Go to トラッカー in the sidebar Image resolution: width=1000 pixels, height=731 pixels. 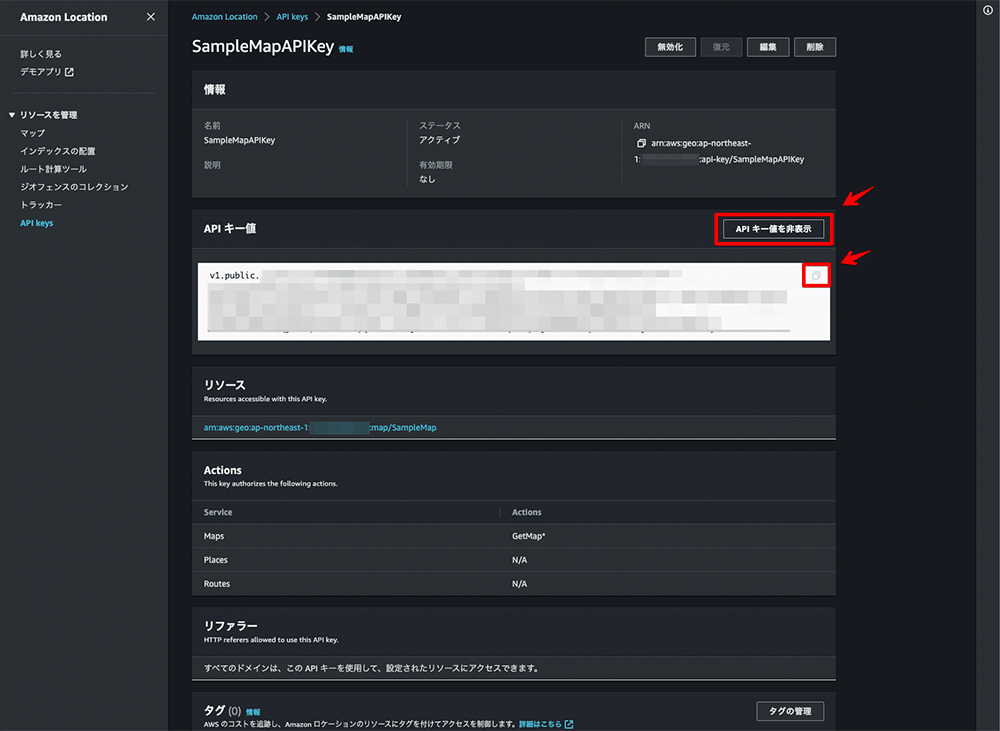coord(41,205)
